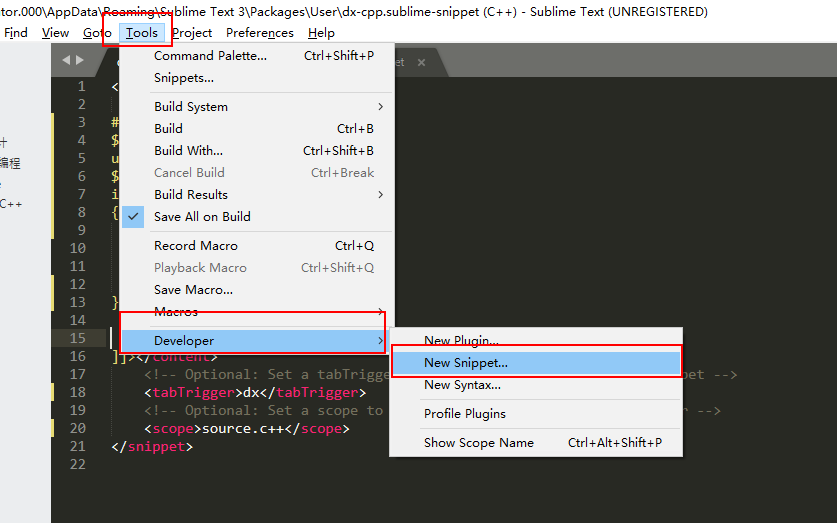The image size is (837, 523).
Task: Click line number 21 in gutter
Action: [x=77, y=446]
